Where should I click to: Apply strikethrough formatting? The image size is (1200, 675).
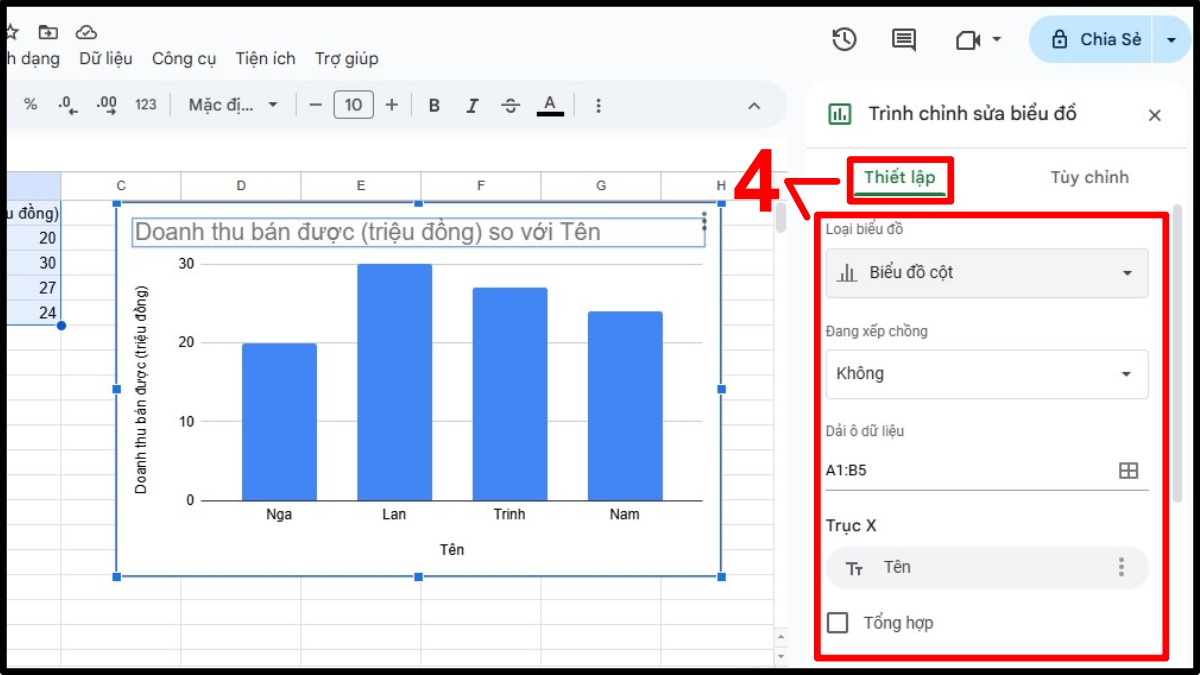(510, 105)
